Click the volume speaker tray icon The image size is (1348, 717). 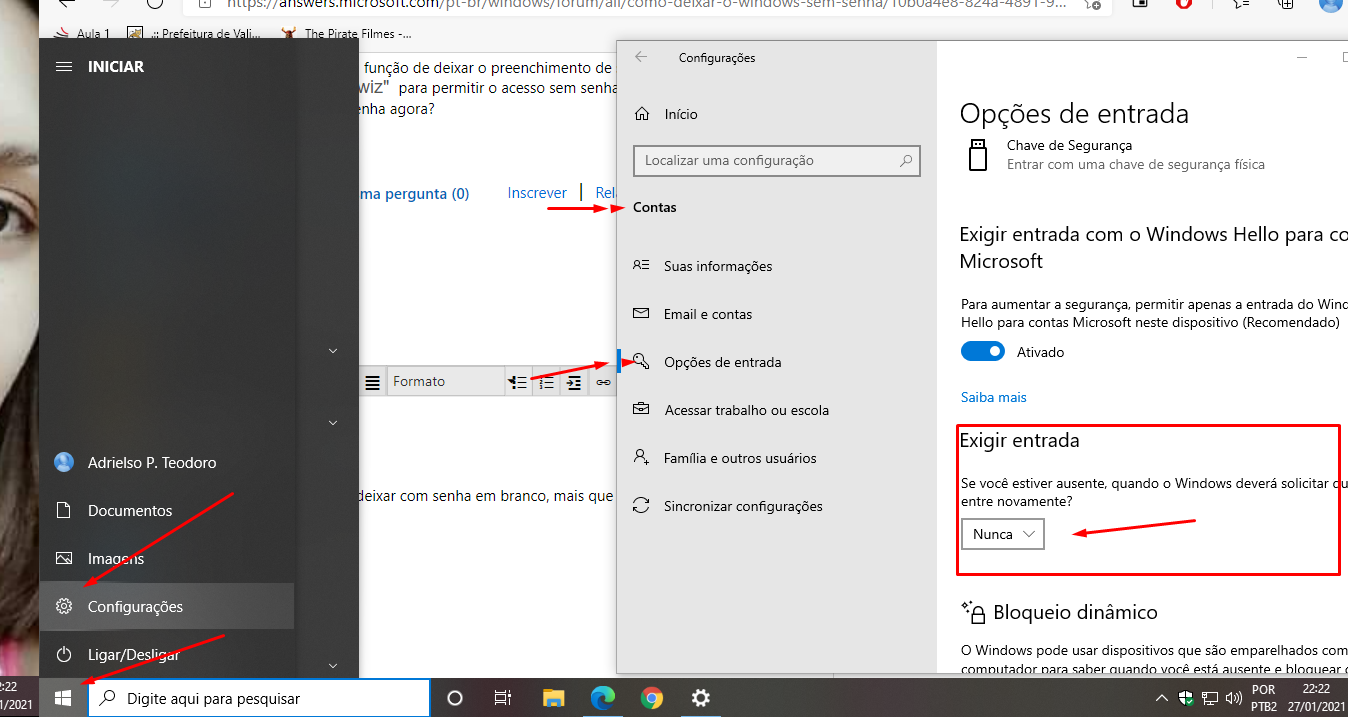[1233, 698]
